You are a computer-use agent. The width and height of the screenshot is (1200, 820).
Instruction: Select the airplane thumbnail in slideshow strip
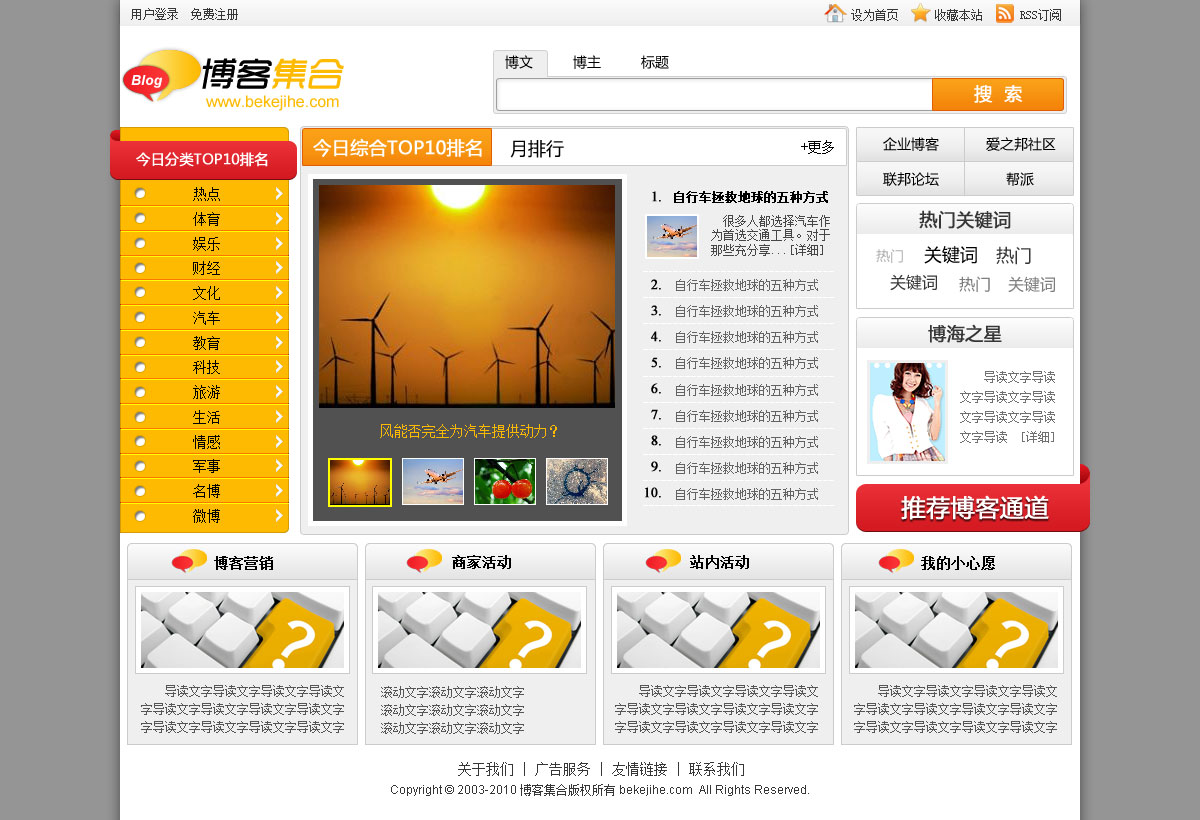pyautogui.click(x=433, y=481)
